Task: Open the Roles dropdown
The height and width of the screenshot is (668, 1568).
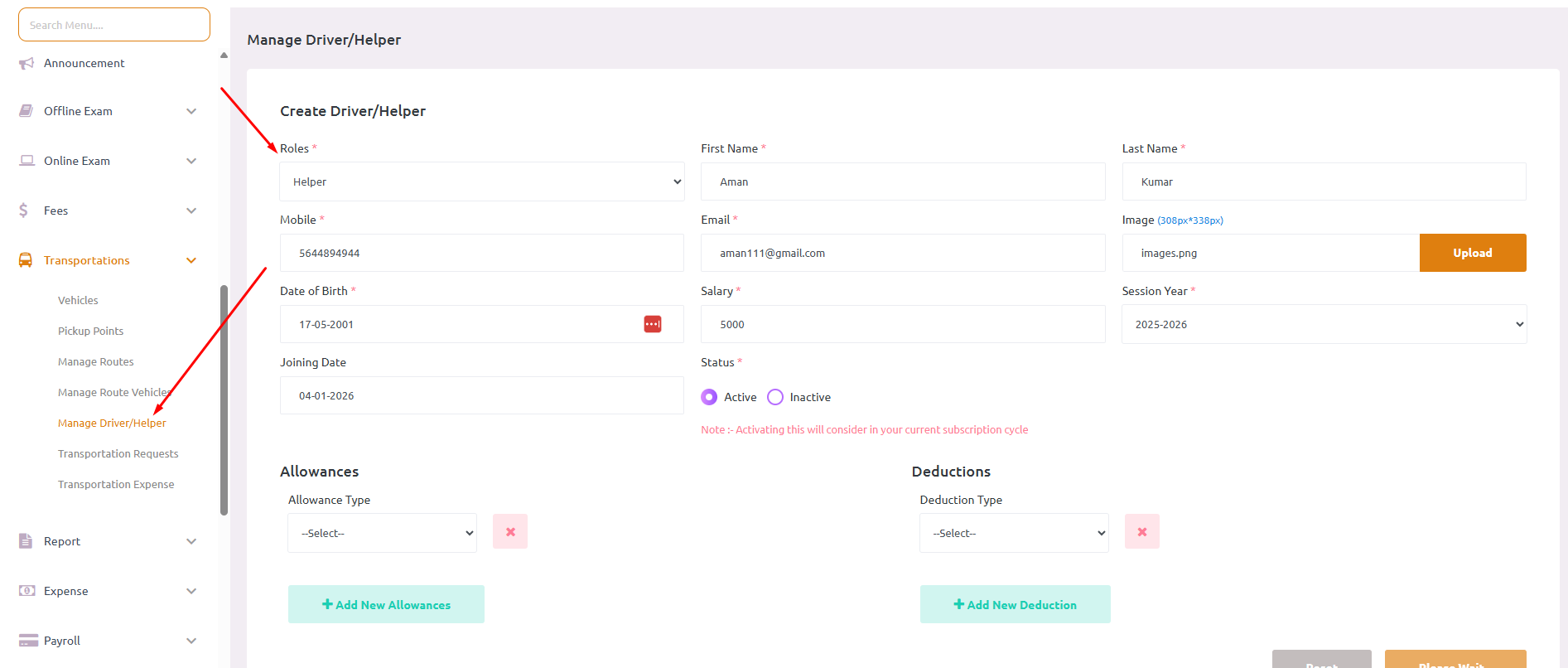Action: (x=481, y=182)
